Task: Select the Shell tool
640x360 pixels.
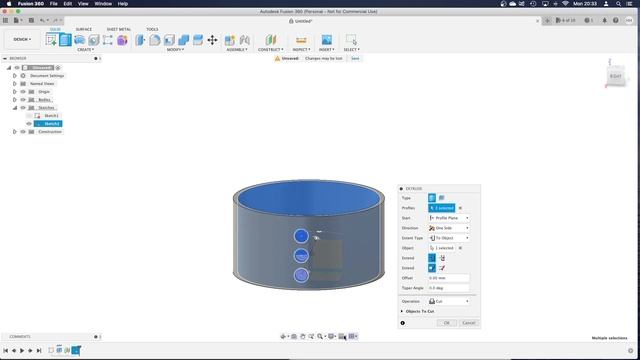Action: click(x=169, y=40)
